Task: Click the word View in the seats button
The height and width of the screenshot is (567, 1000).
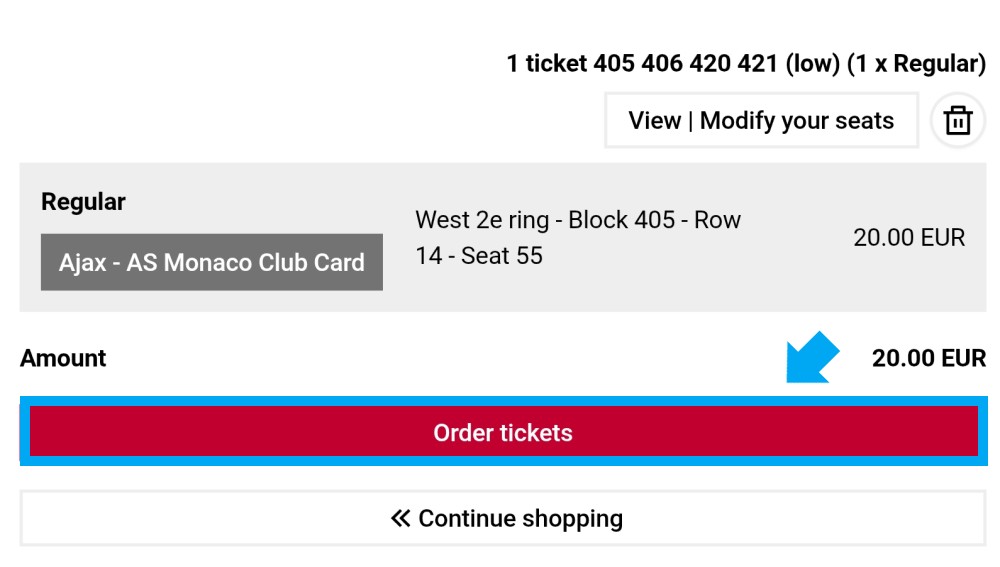Action: coord(654,121)
